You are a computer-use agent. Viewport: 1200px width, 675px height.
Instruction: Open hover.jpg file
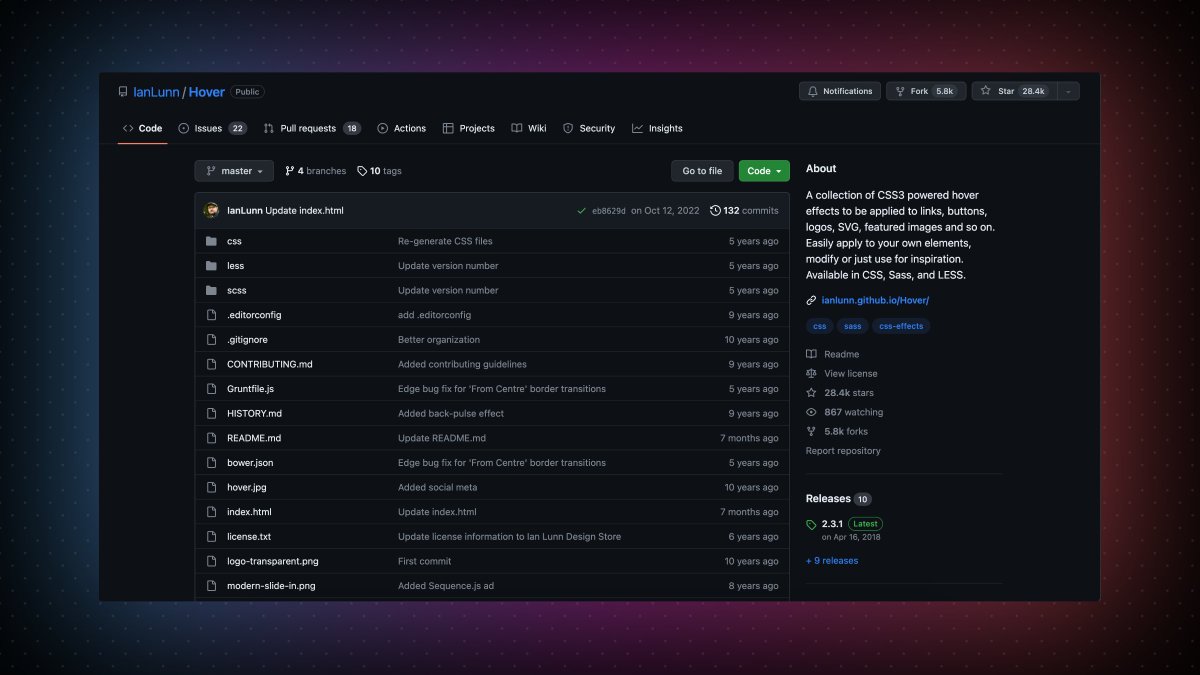tap(246, 487)
